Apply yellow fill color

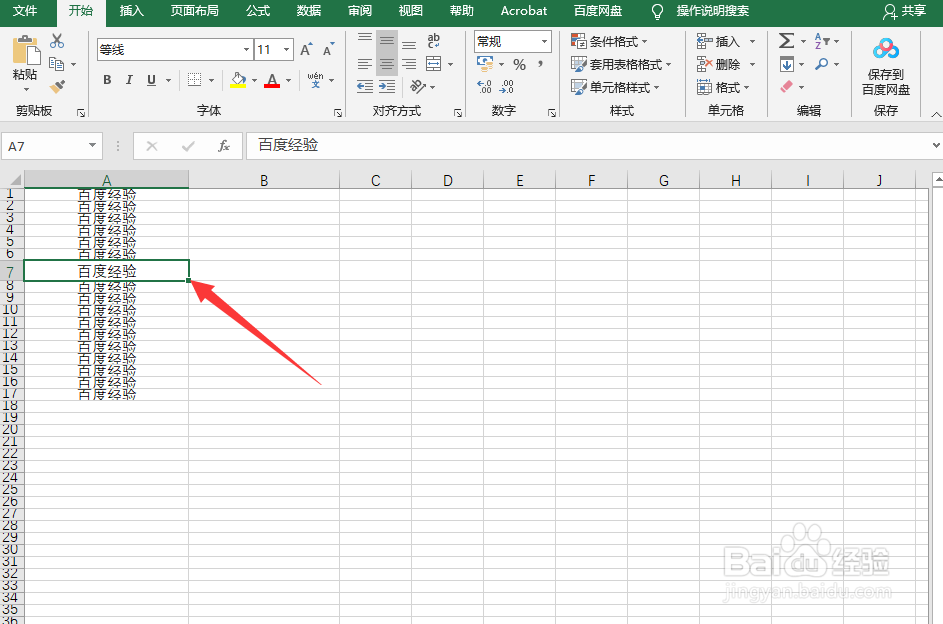(x=238, y=80)
